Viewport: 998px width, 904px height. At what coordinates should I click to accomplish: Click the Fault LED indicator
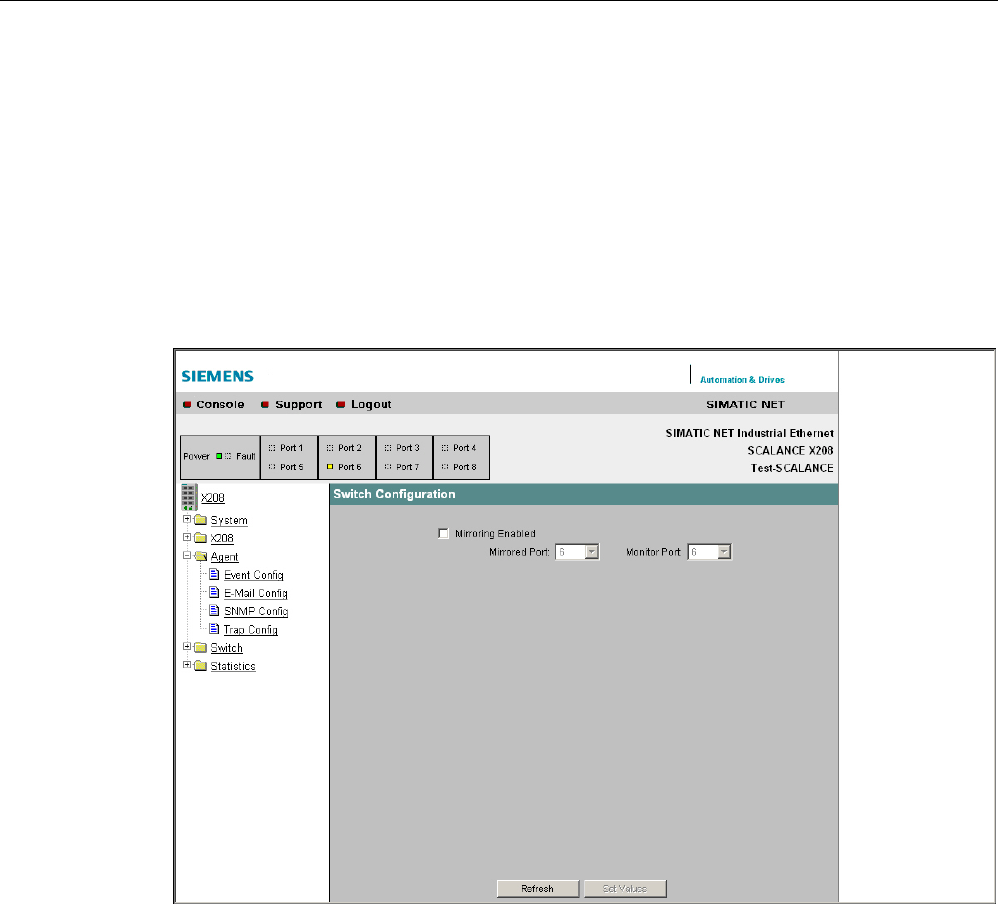coord(228,456)
